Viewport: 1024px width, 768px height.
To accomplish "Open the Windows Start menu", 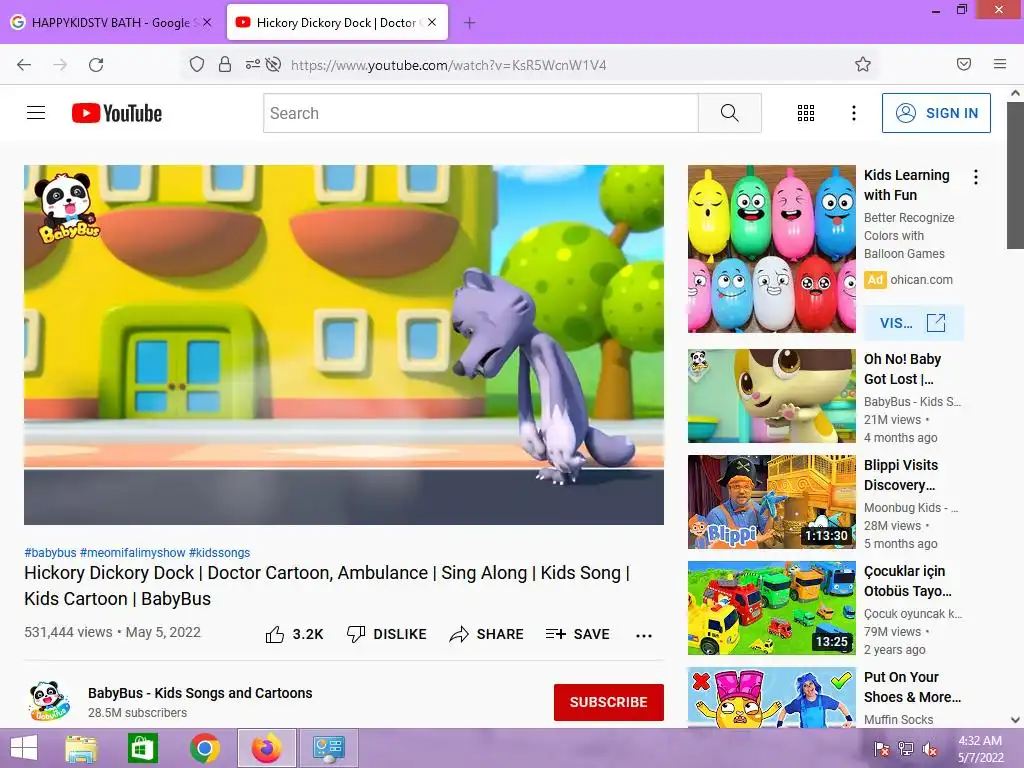I will (x=24, y=748).
